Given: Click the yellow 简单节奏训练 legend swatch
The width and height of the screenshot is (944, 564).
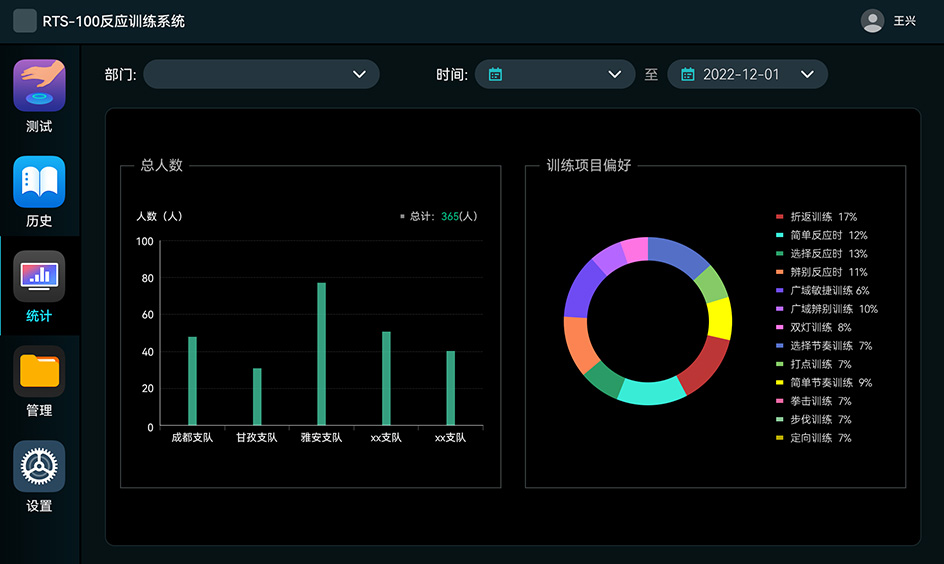Looking at the screenshot, I should [x=780, y=383].
